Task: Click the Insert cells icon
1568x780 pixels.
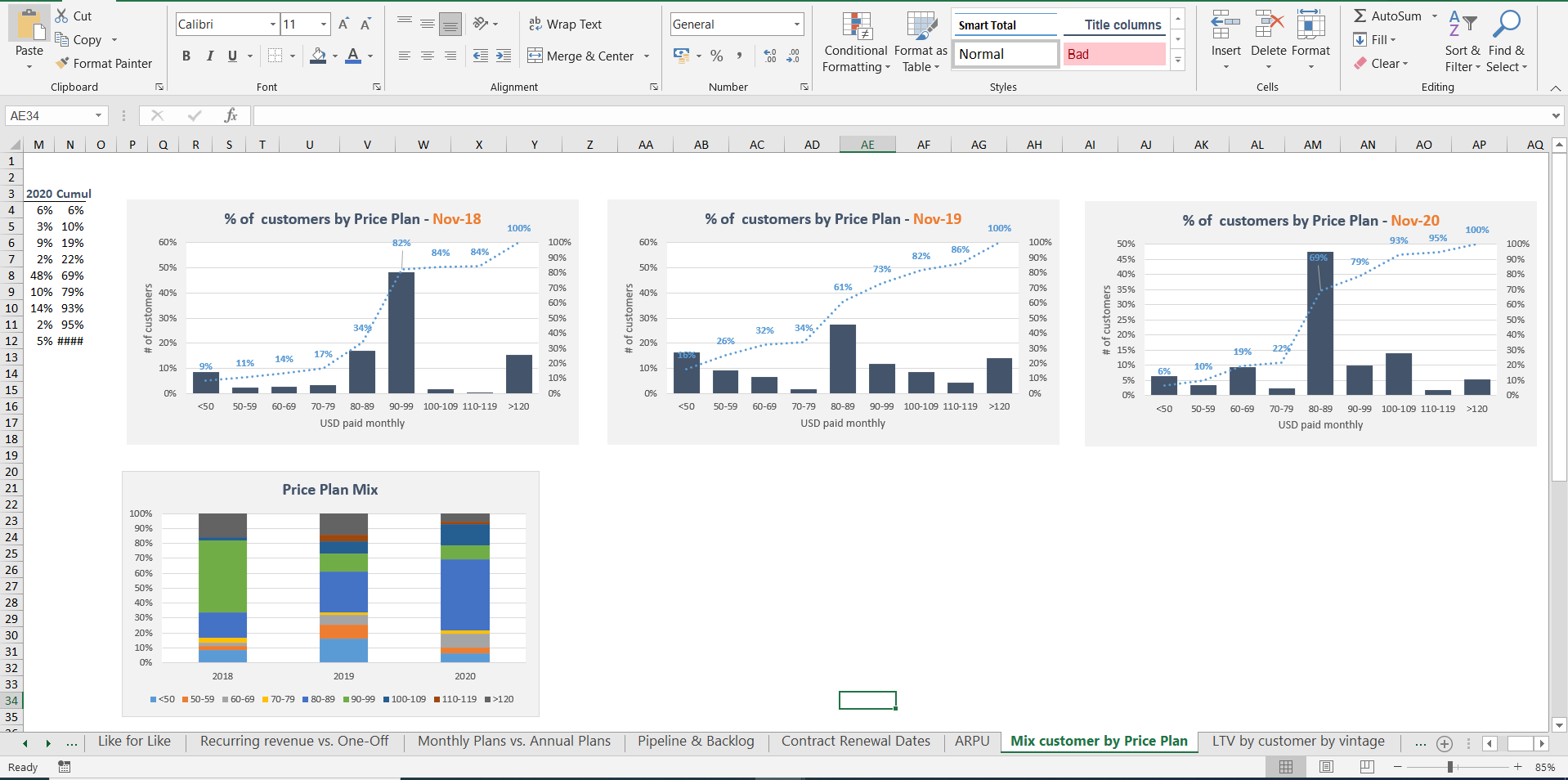Action: [x=1225, y=25]
